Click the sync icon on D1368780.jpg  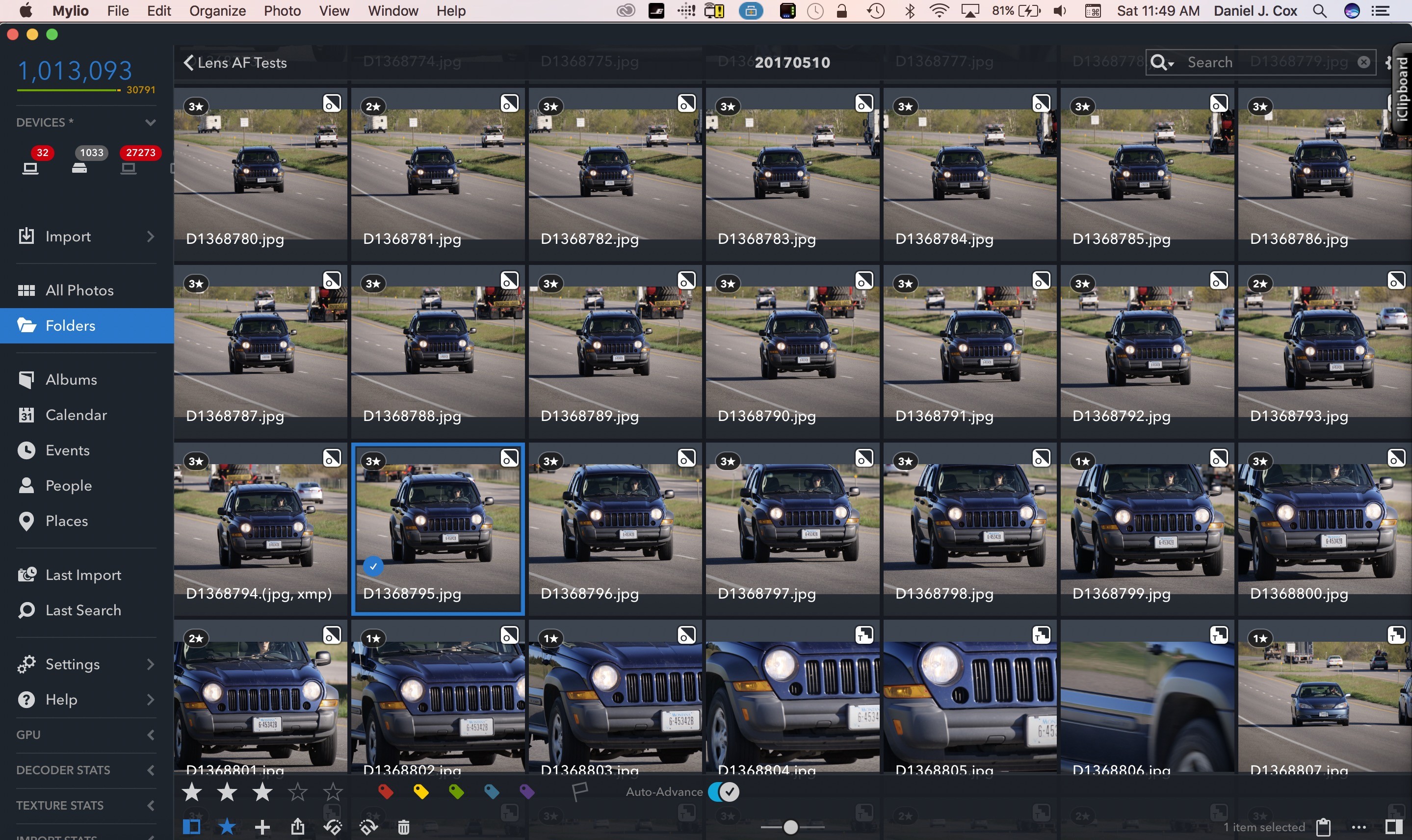click(332, 103)
